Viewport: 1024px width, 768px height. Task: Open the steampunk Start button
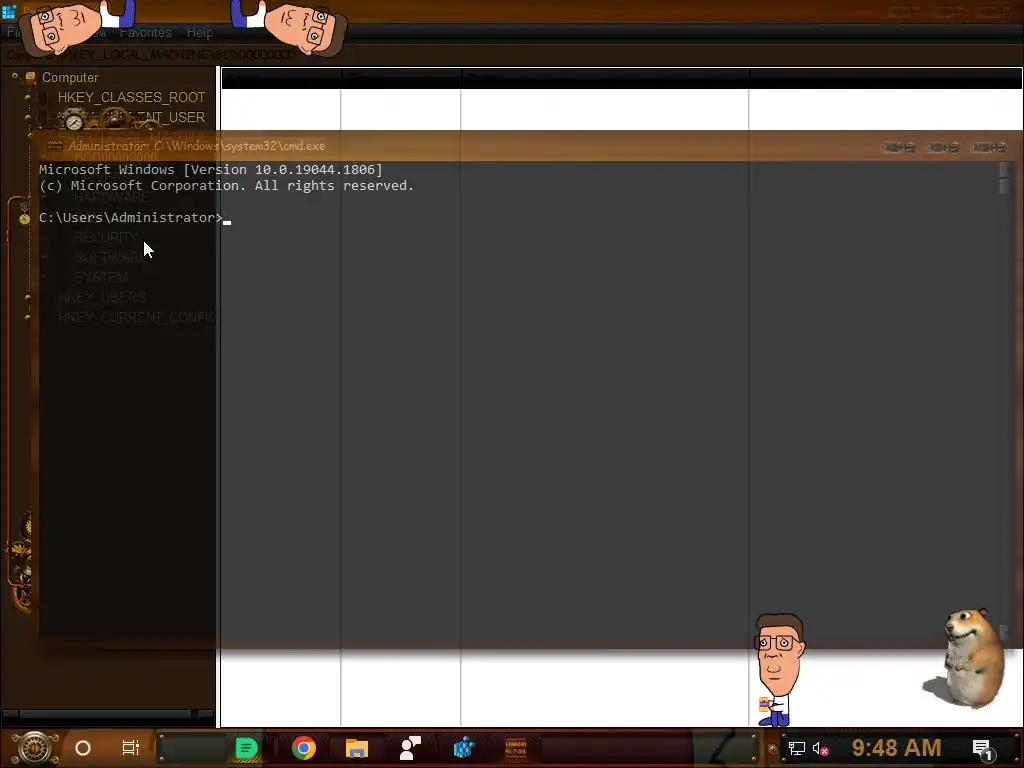pyautogui.click(x=34, y=748)
